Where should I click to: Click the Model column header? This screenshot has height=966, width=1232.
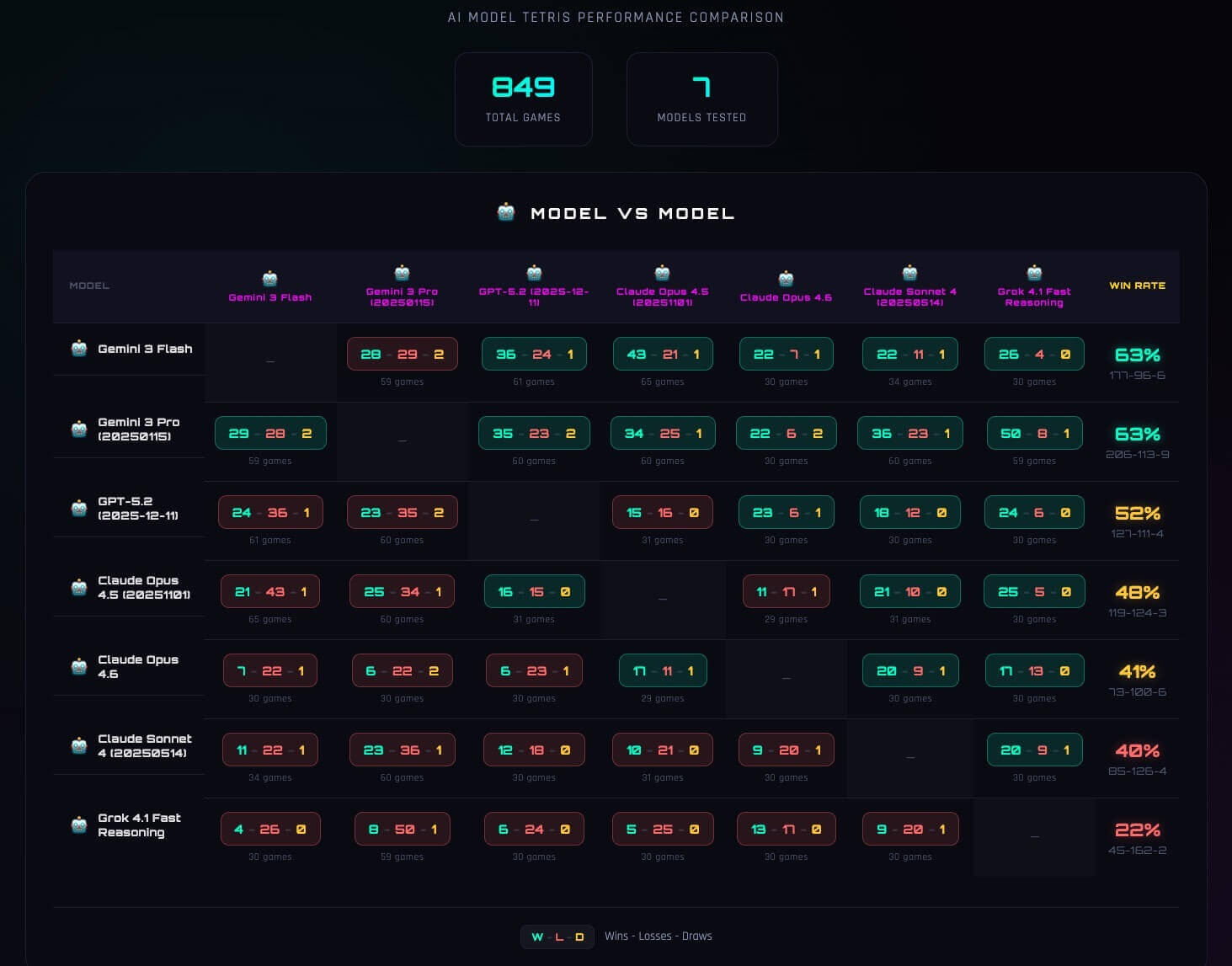click(89, 286)
